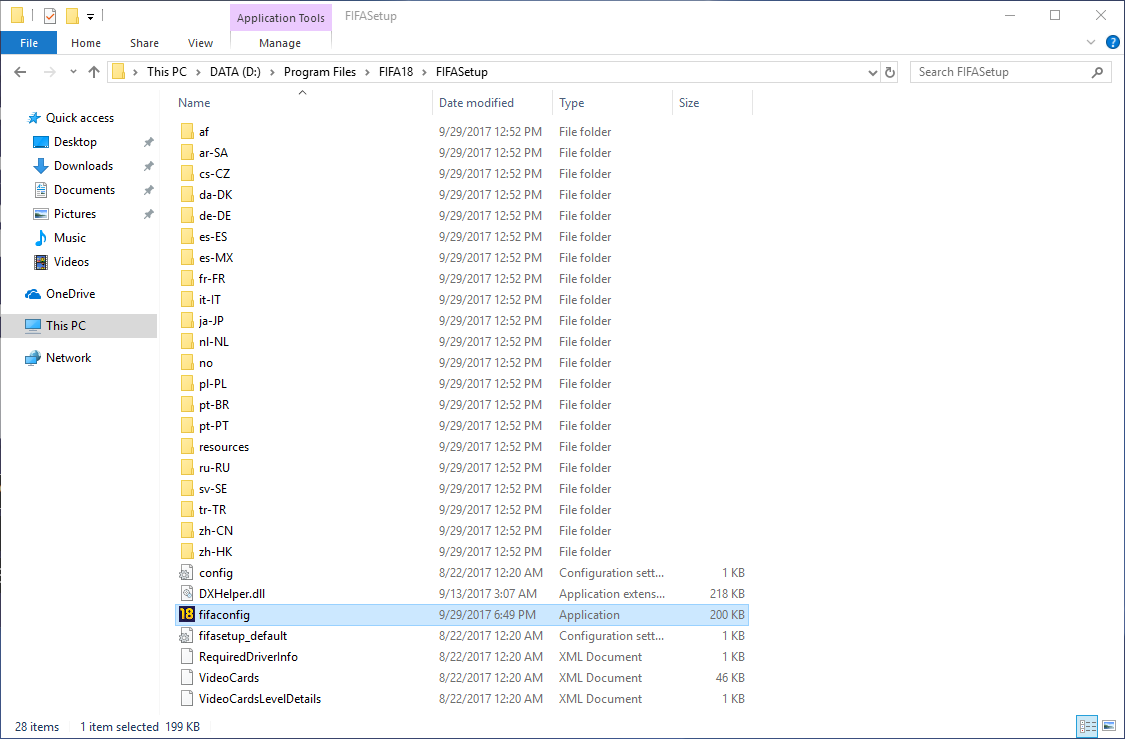The height and width of the screenshot is (739, 1125).
Task: Click the search magnifier icon
Action: [x=1097, y=72]
